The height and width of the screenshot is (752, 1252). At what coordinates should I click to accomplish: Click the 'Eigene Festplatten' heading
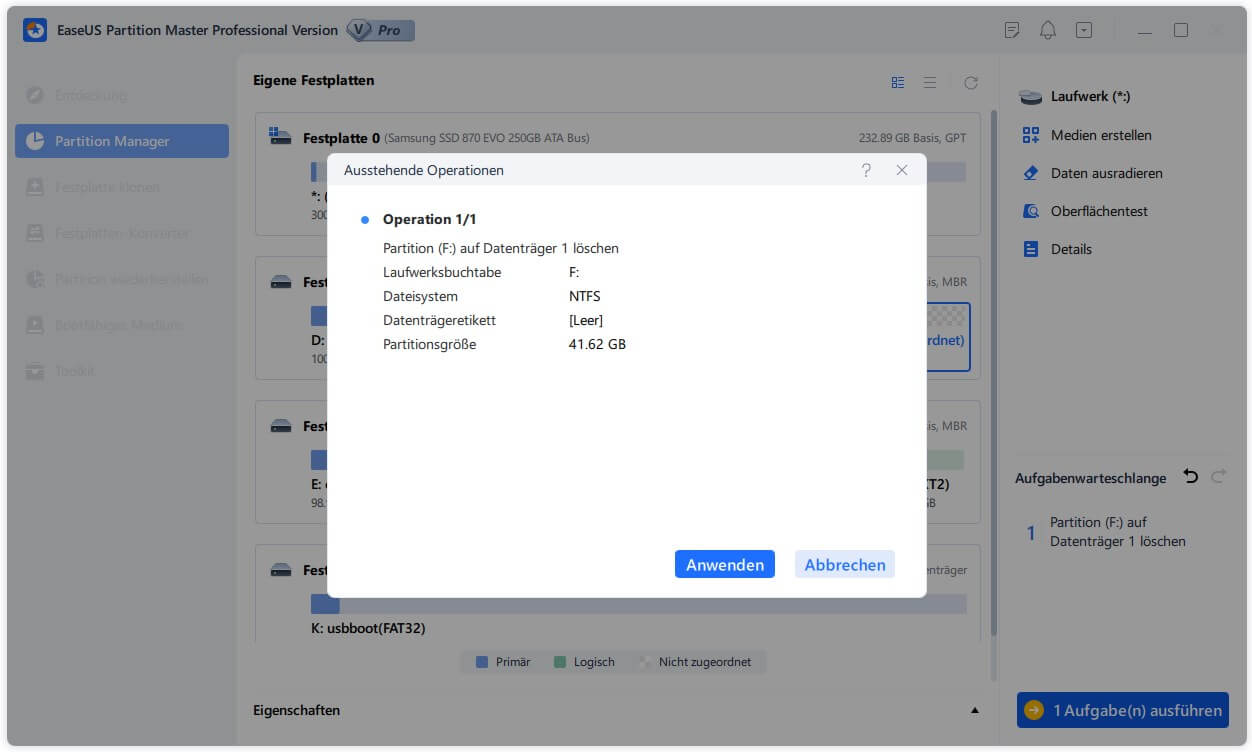[314, 80]
